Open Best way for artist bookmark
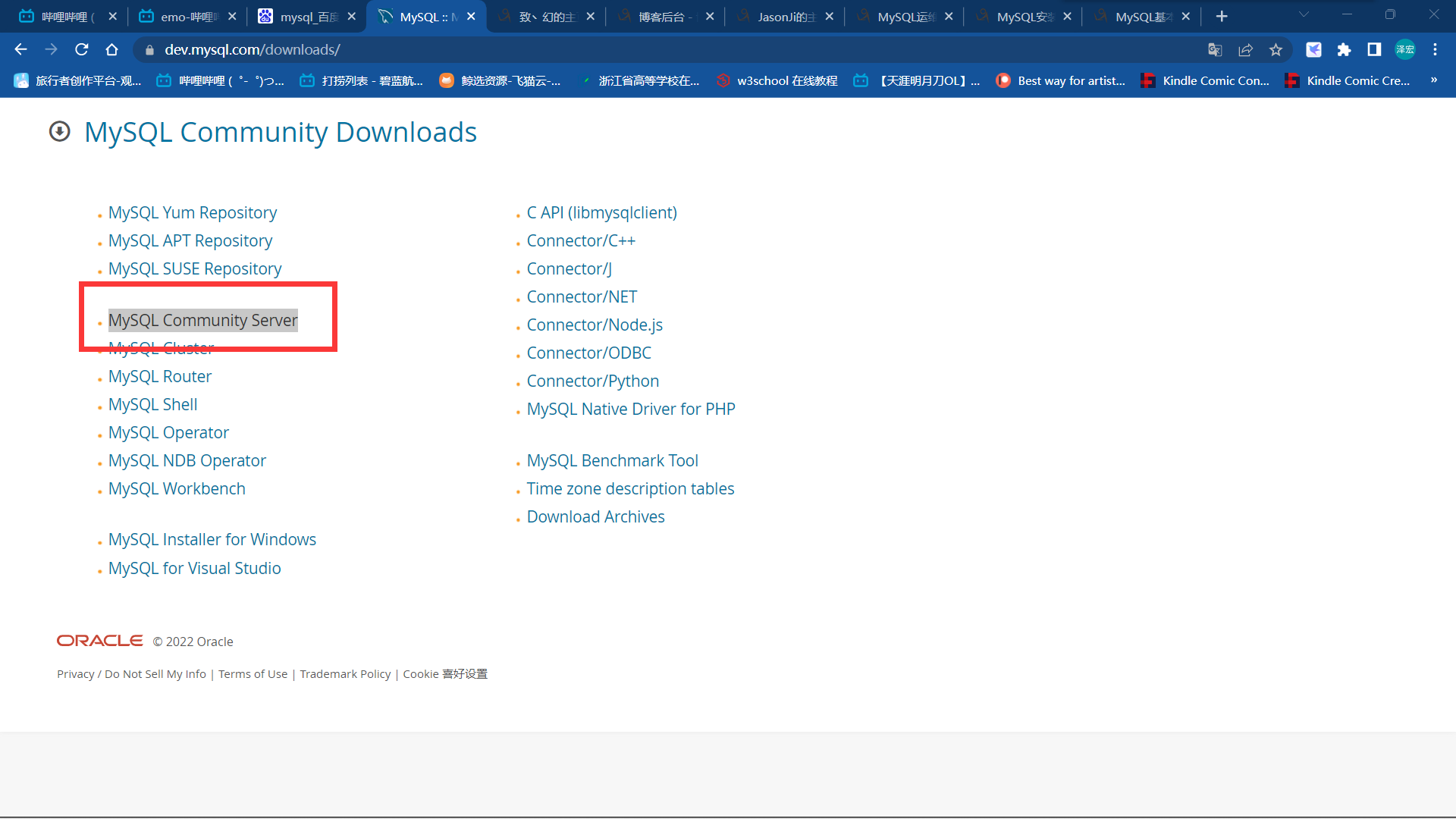Image resolution: width=1456 pixels, height=819 pixels. tap(1061, 80)
